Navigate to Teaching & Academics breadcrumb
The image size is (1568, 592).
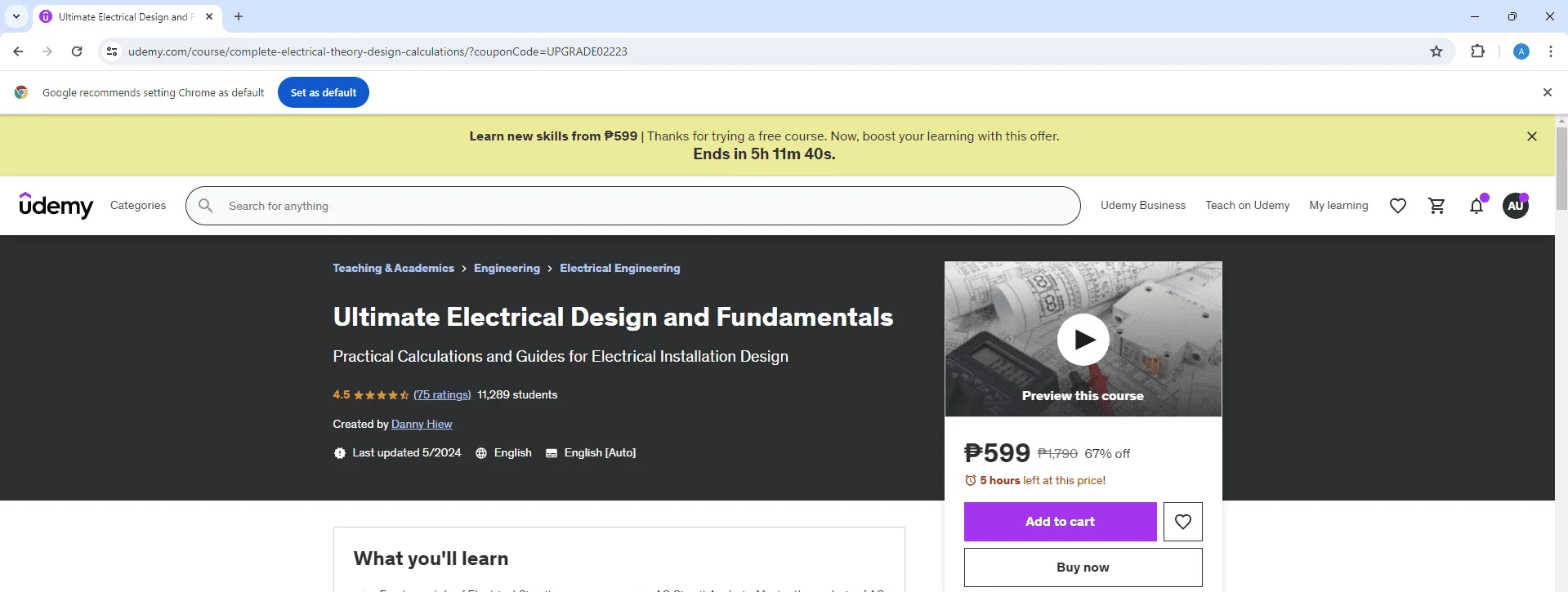394,268
